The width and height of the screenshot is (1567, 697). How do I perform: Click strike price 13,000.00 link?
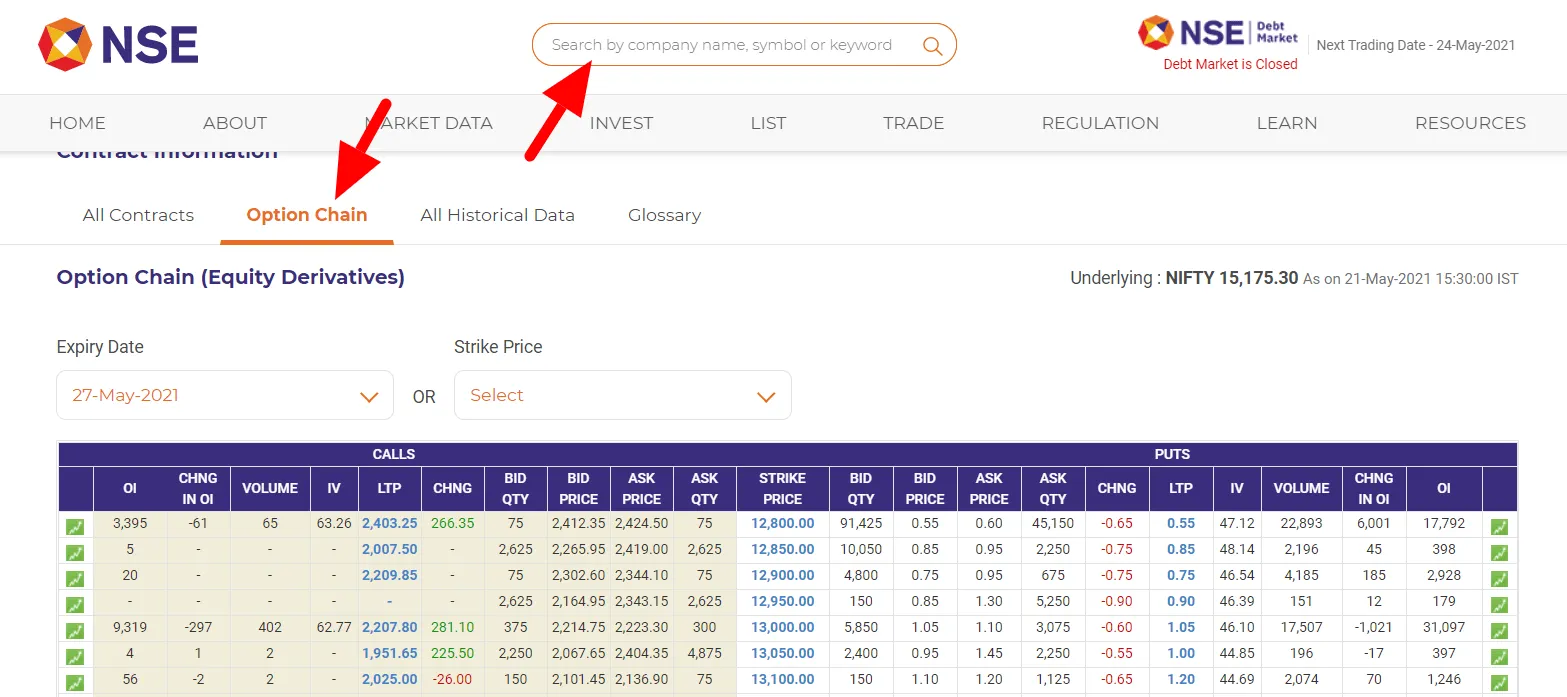(782, 628)
